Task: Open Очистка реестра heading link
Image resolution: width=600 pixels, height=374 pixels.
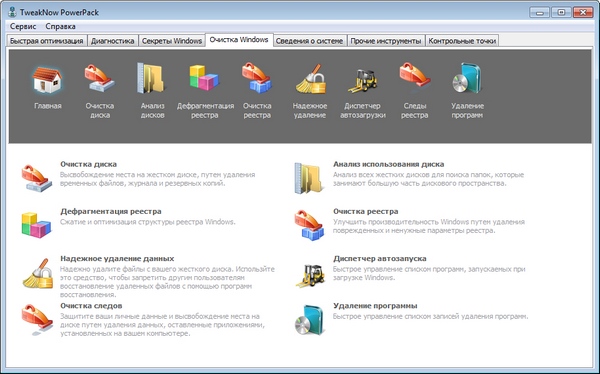Action: pyautogui.click(x=365, y=211)
